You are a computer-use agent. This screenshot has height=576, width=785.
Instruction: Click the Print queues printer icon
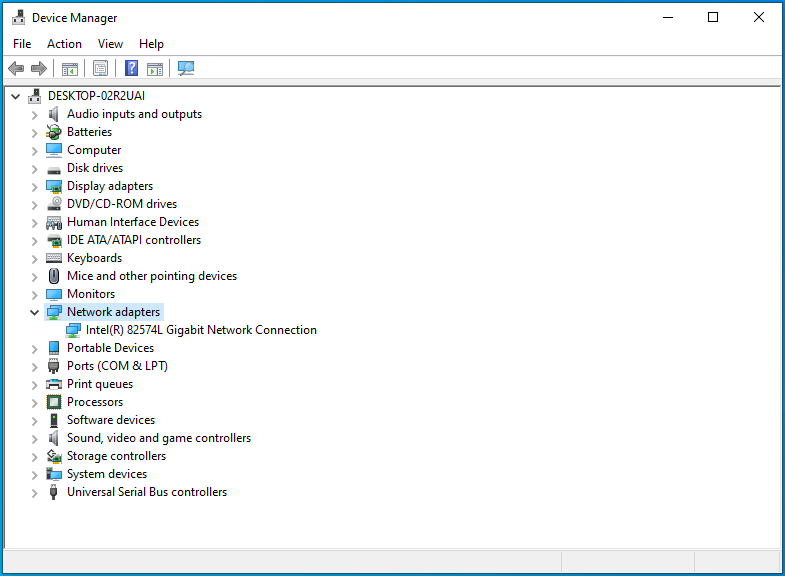[54, 384]
